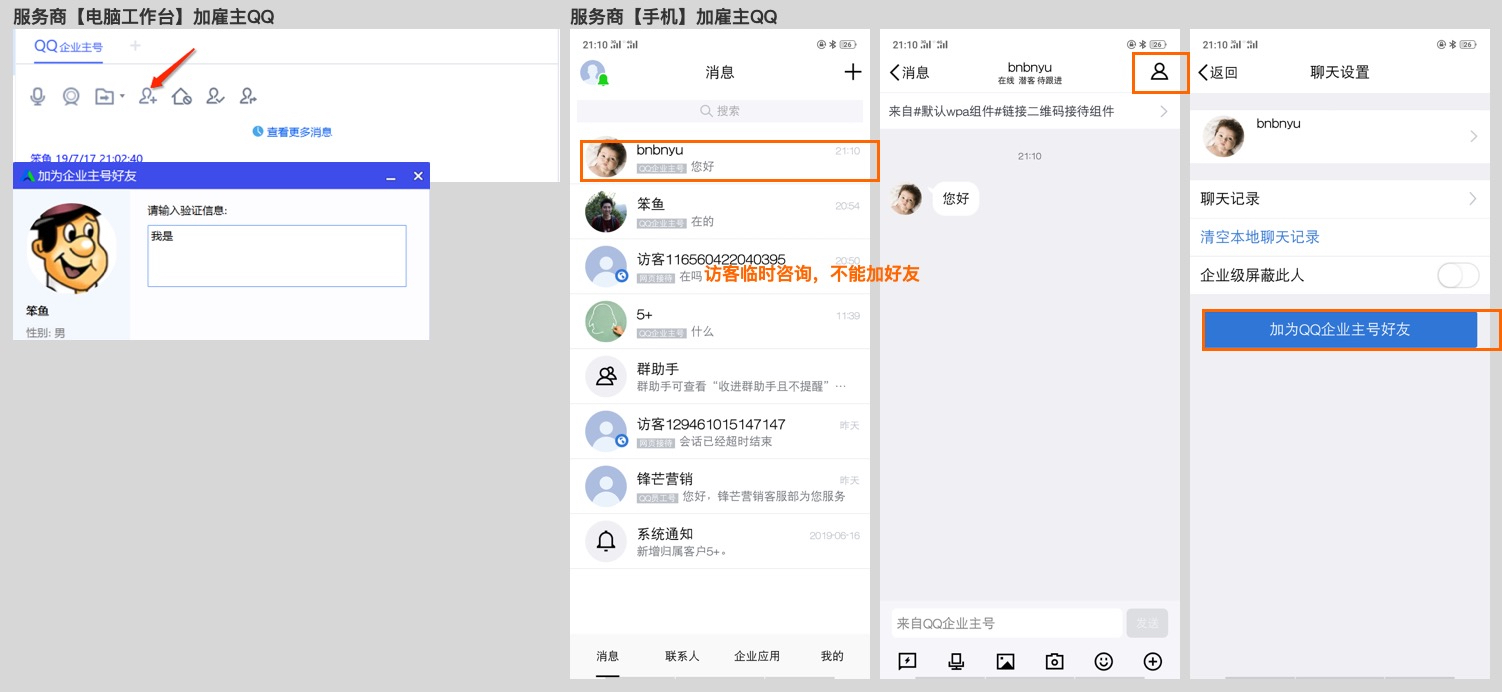Expand the 来自#默认wpa组件 source row
1502x692 pixels.
pos(1029,112)
